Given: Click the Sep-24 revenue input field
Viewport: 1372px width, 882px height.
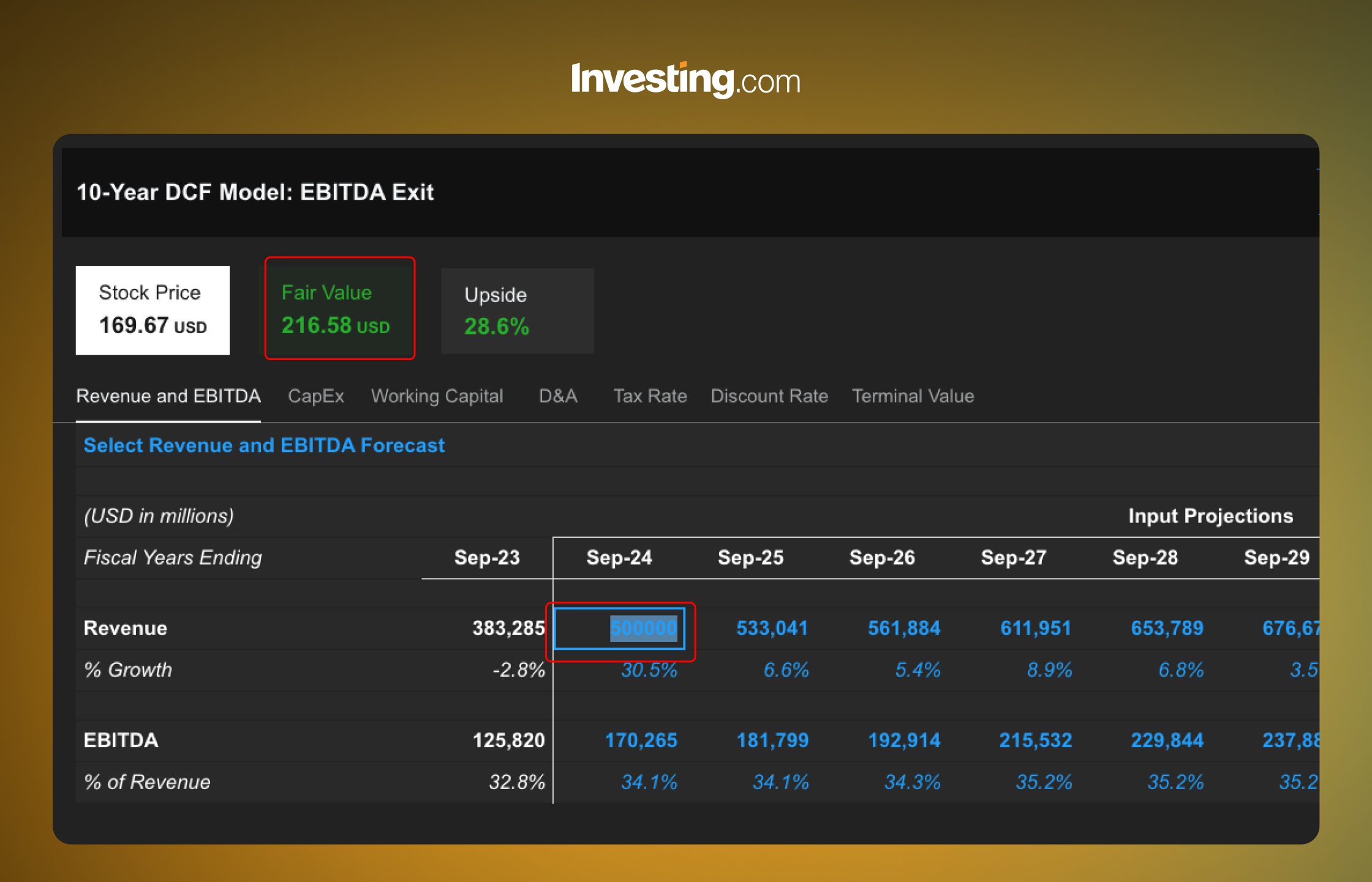Looking at the screenshot, I should [x=619, y=628].
